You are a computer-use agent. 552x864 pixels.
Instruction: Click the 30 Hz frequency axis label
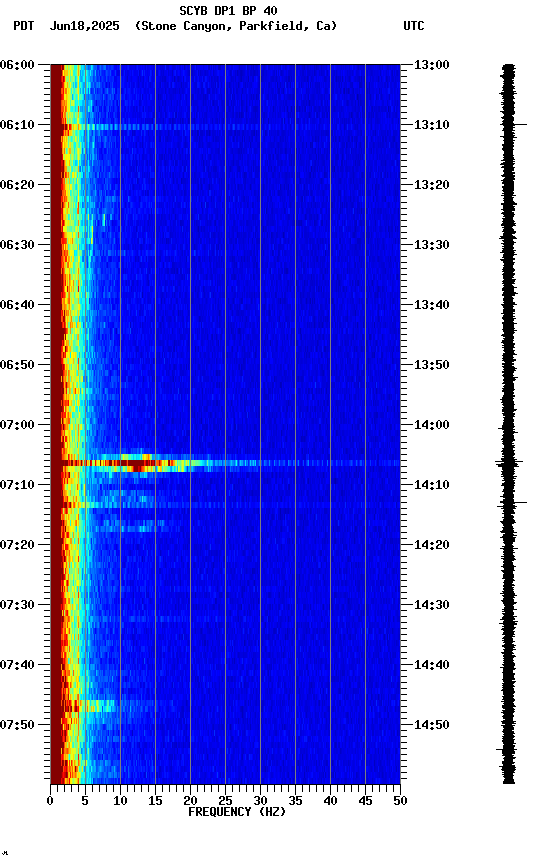(x=260, y=801)
